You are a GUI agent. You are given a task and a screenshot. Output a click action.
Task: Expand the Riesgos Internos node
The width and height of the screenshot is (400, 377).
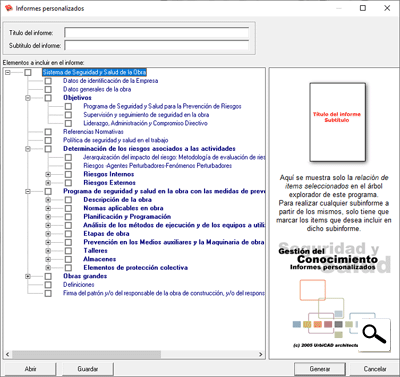pyautogui.click(x=48, y=174)
